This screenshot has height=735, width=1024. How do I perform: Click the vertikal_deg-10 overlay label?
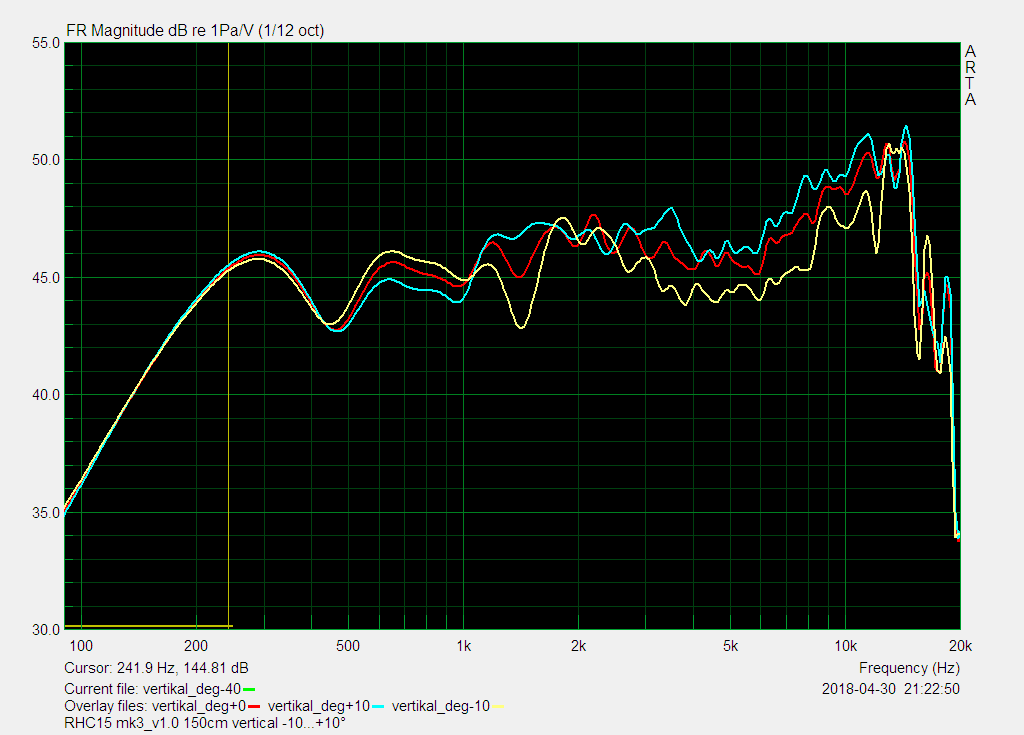pyautogui.click(x=441, y=706)
